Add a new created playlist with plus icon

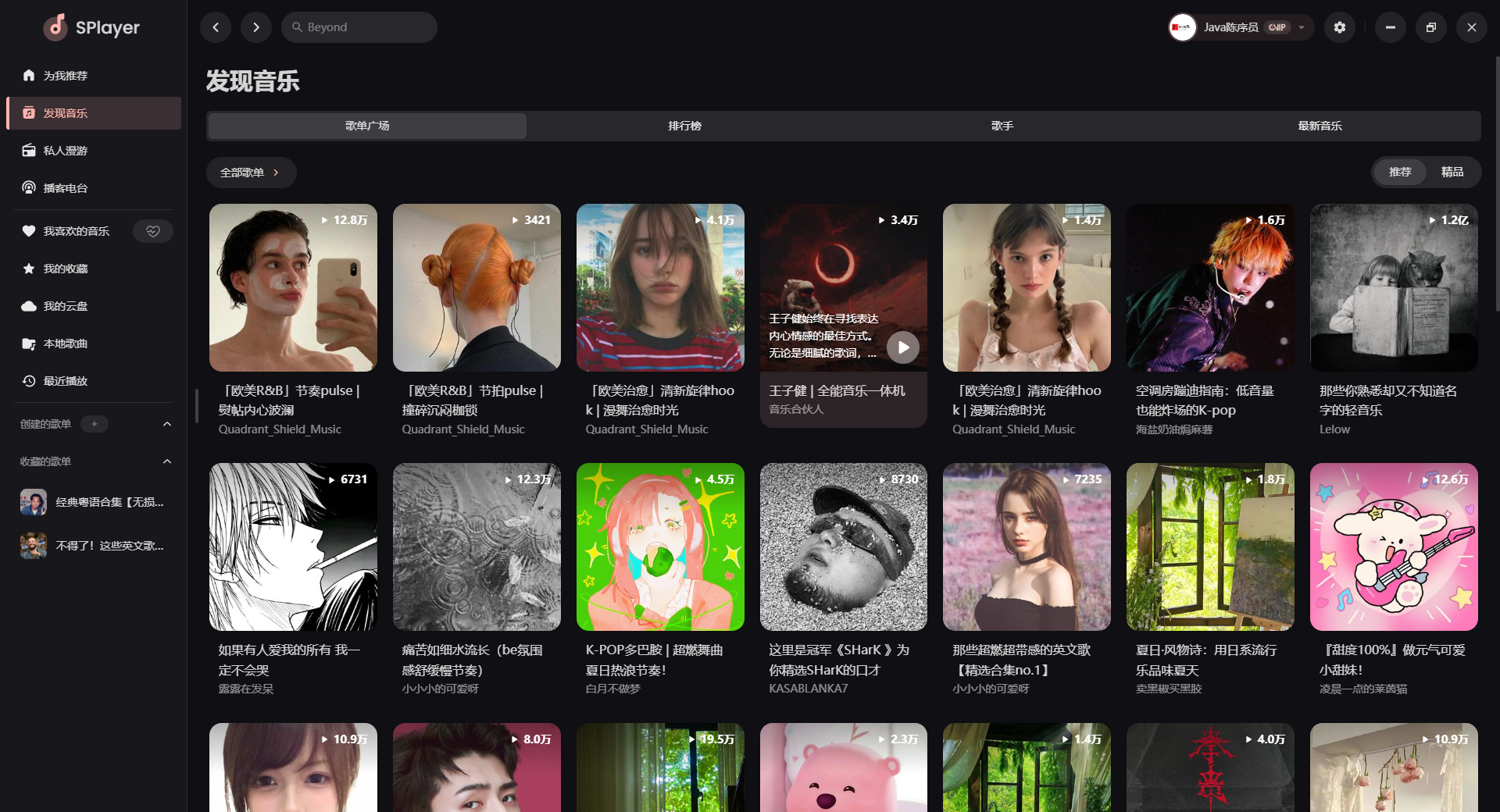pyautogui.click(x=95, y=424)
